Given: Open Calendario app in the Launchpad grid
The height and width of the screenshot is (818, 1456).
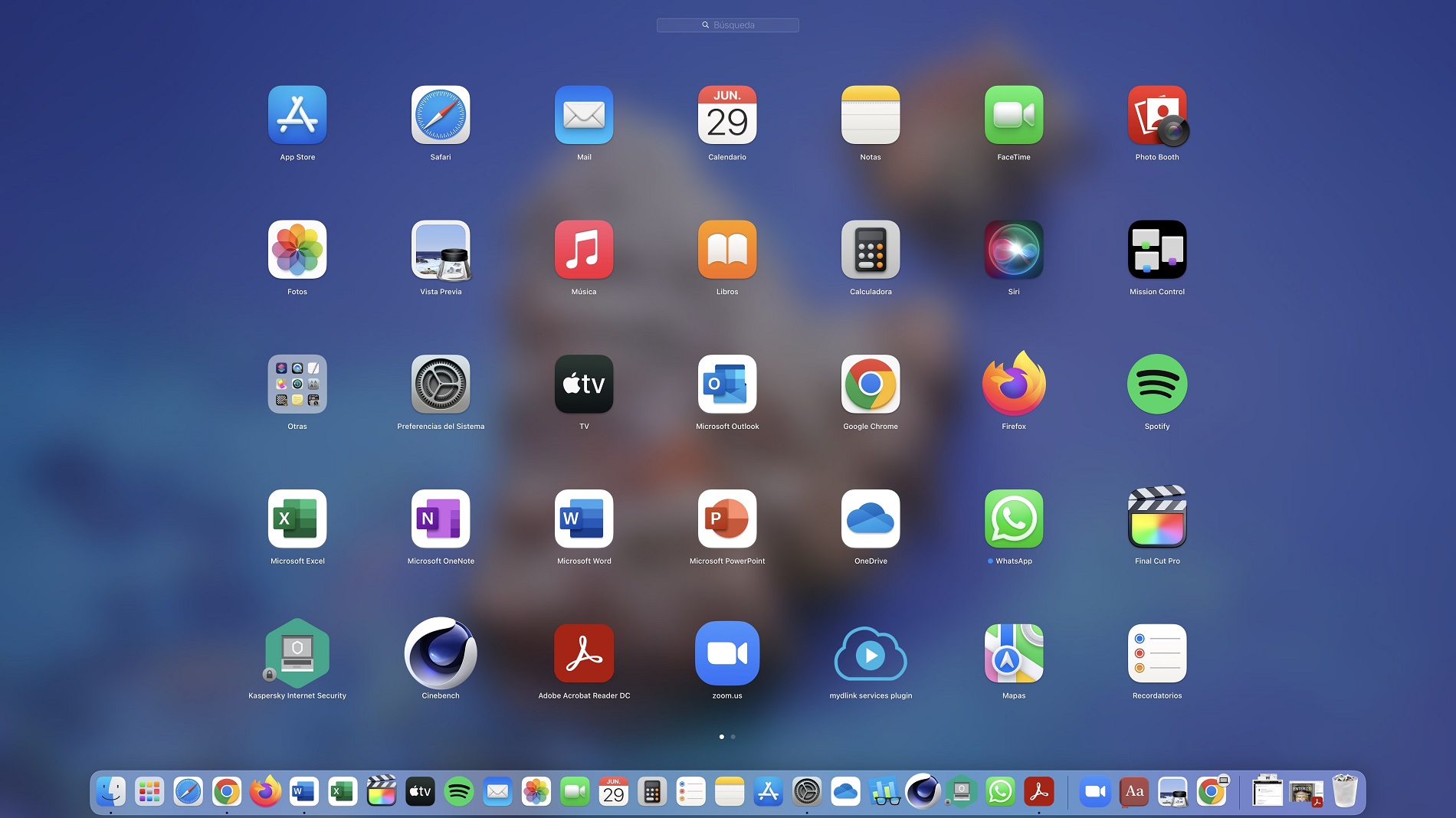Looking at the screenshot, I should point(727,115).
